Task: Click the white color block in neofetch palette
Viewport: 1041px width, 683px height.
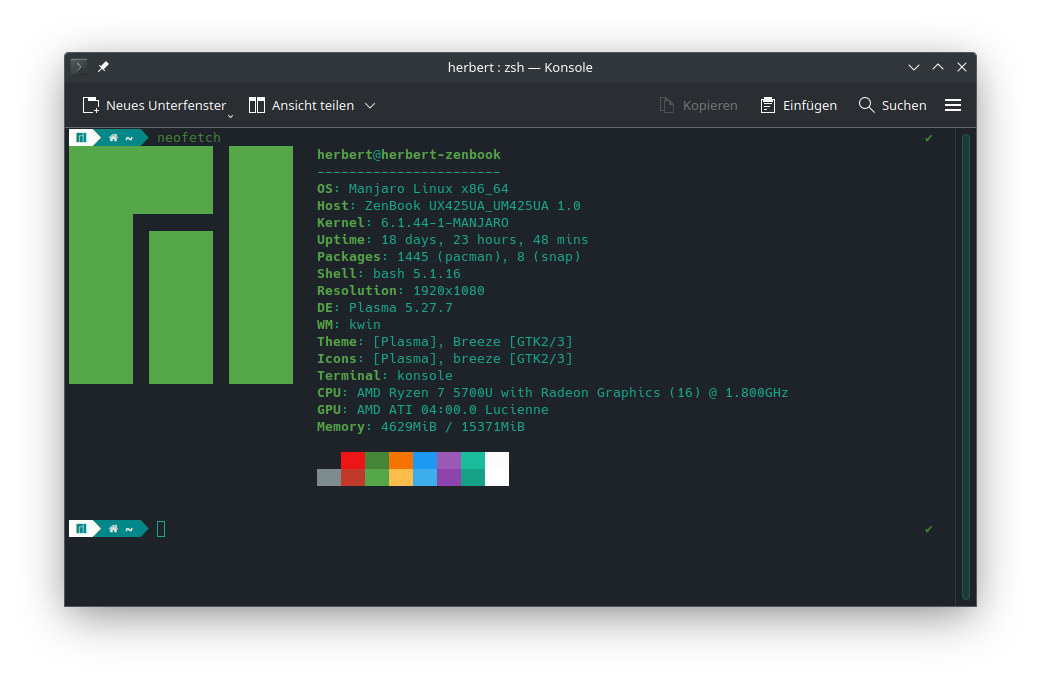Action: 497,469
